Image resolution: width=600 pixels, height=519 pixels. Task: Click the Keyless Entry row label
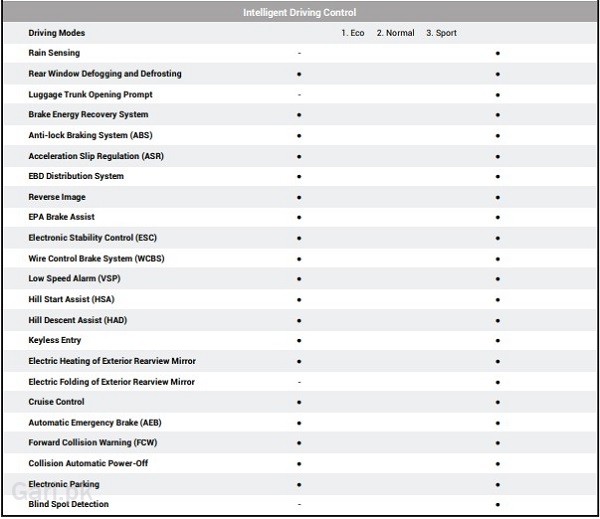(55, 340)
